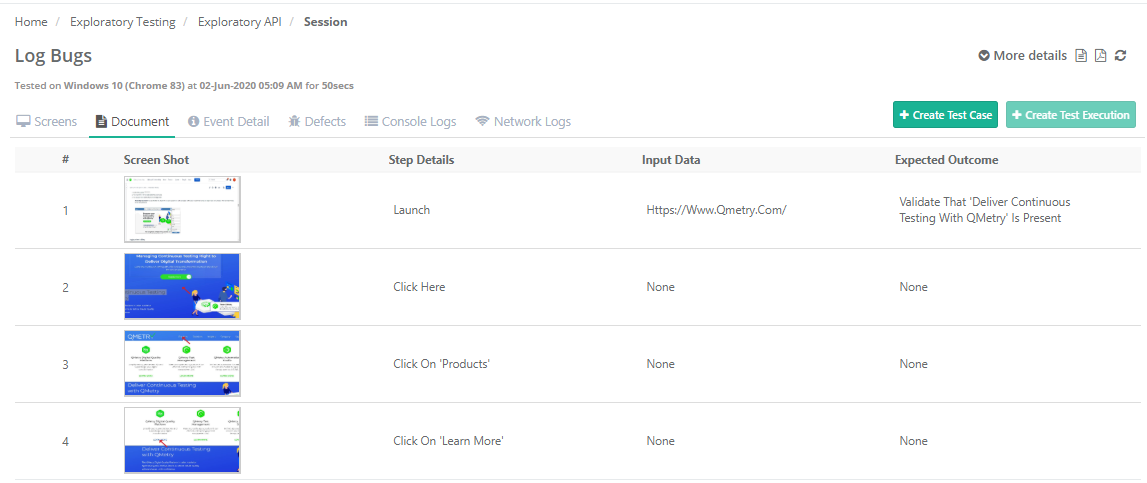
Task: Click the refresh session icon
Action: [x=1121, y=56]
